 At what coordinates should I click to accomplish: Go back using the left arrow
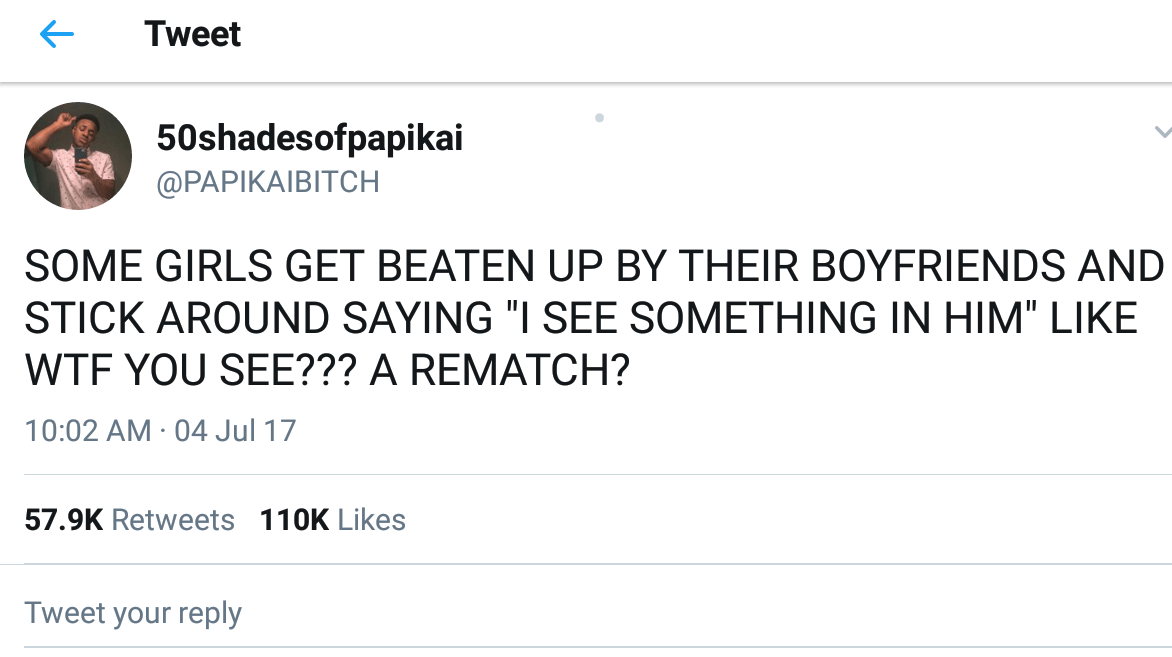coord(57,35)
